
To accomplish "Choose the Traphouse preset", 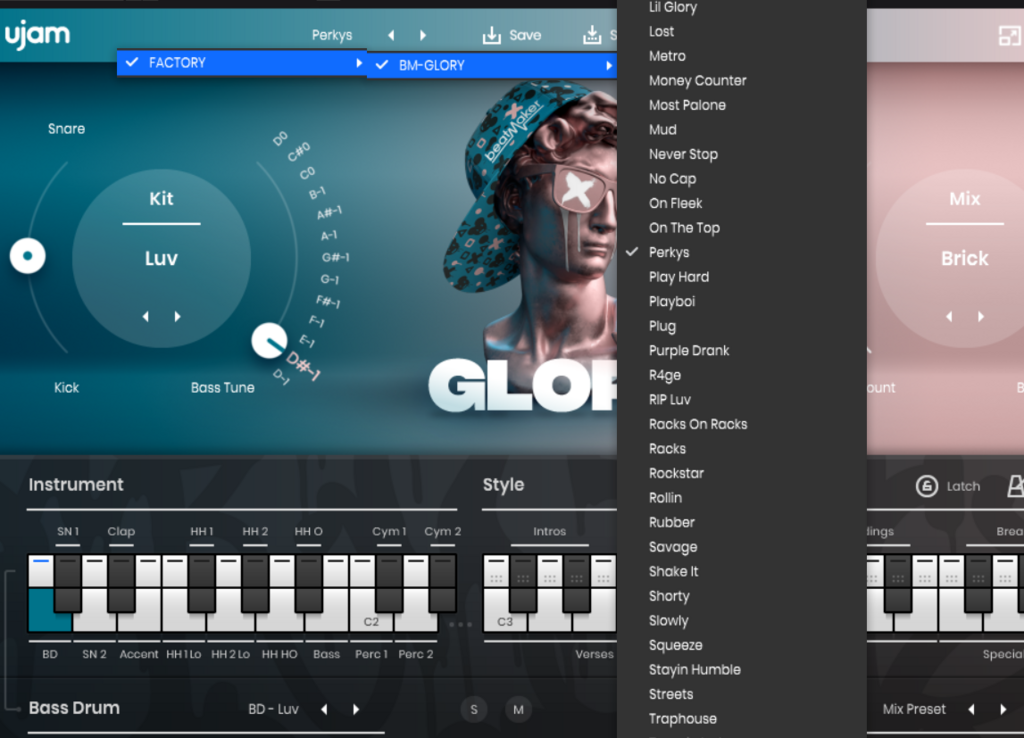I will pyautogui.click(x=742, y=719).
